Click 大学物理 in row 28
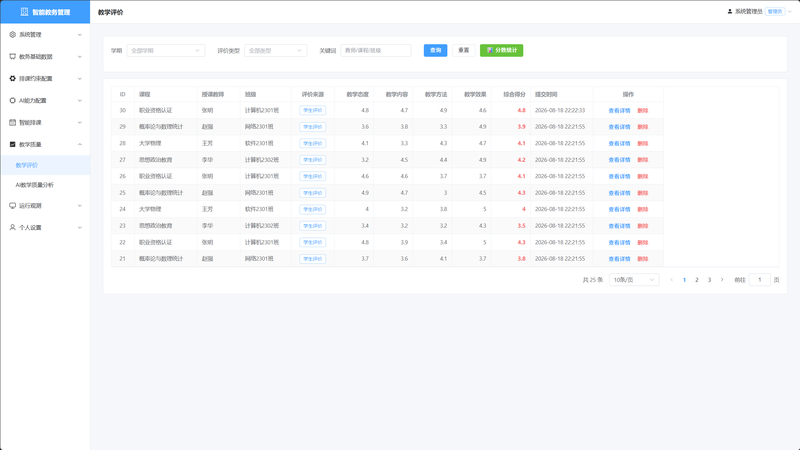The image size is (800, 450). point(150,143)
